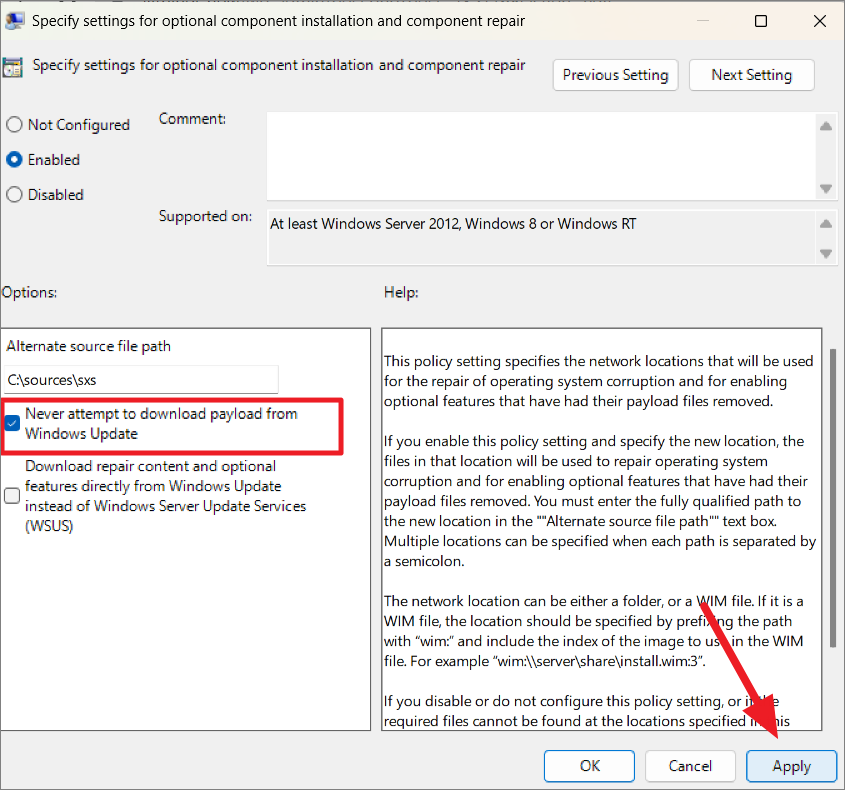Select the Not Configured radio button
This screenshot has width=845, height=790.
(13, 124)
